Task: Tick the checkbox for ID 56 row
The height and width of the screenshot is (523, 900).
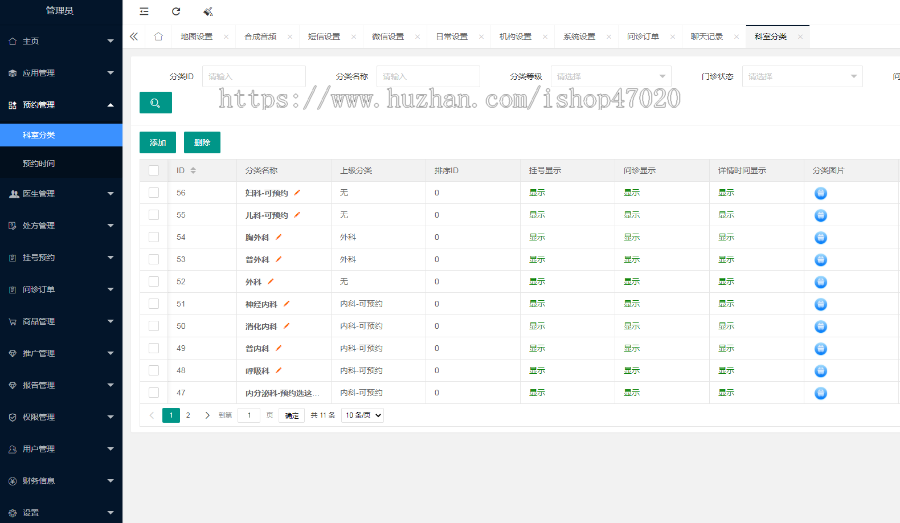Action: (x=154, y=193)
